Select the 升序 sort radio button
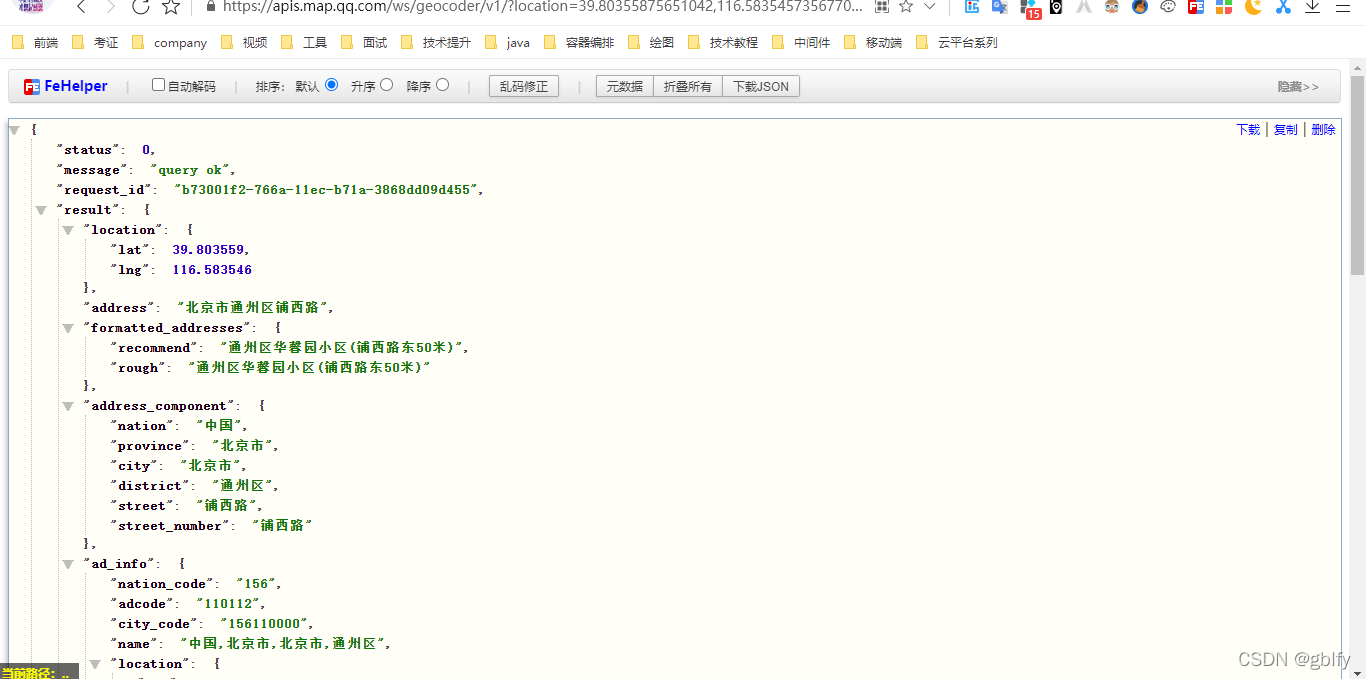The image size is (1366, 679). (x=387, y=85)
